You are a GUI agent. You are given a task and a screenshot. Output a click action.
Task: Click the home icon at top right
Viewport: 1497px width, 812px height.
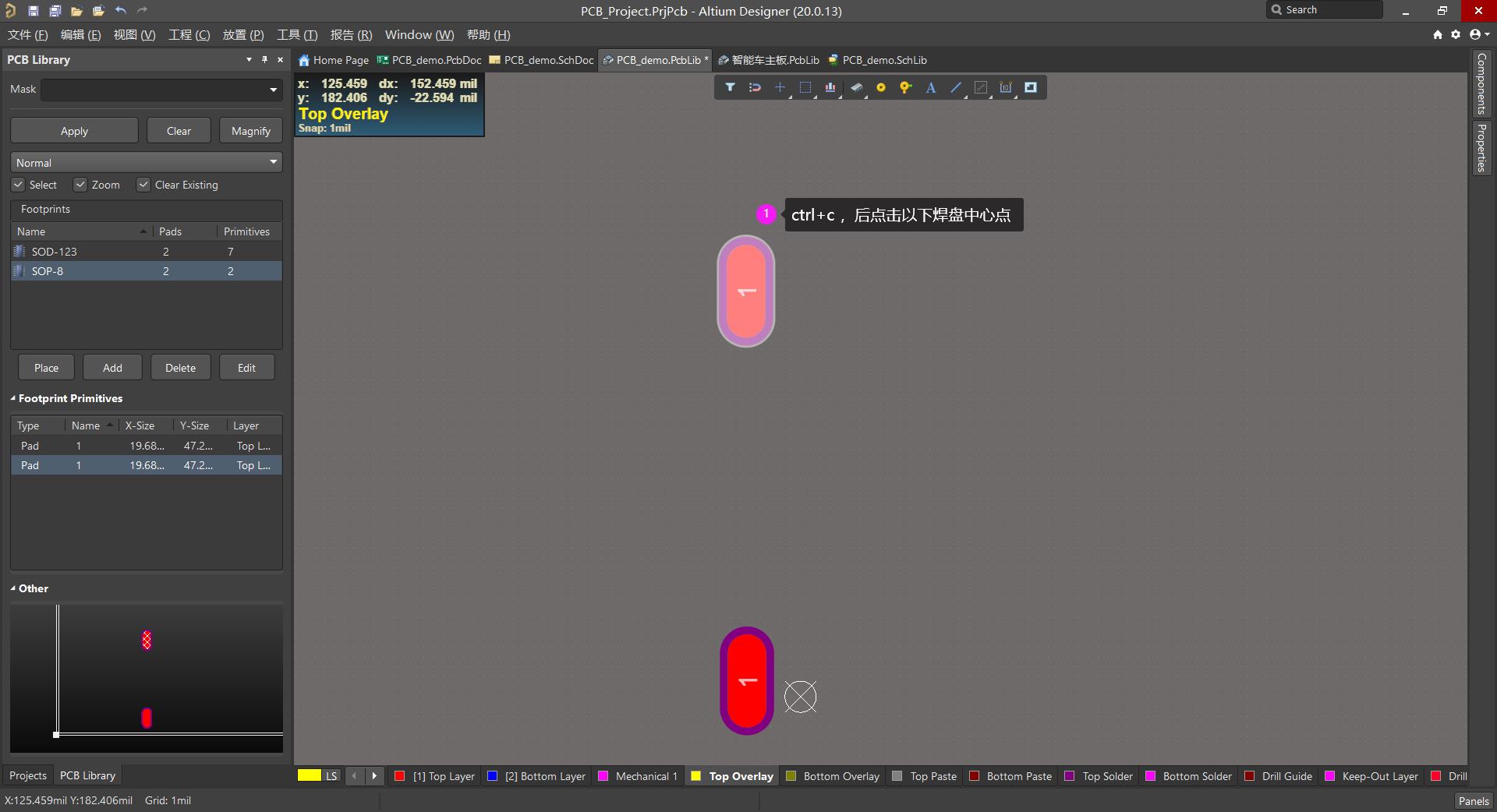[x=1438, y=35]
